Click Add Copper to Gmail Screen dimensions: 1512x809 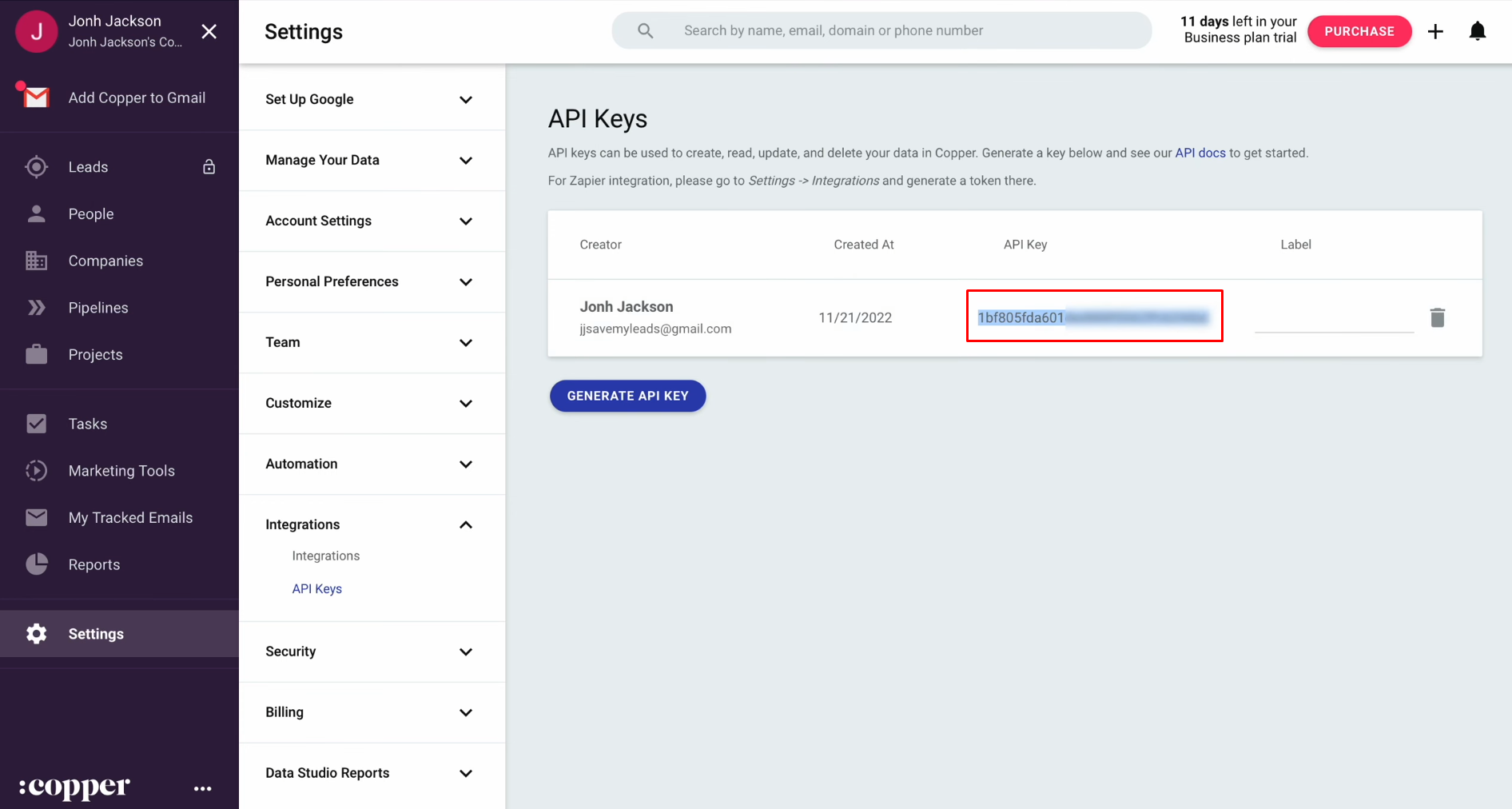pos(137,98)
